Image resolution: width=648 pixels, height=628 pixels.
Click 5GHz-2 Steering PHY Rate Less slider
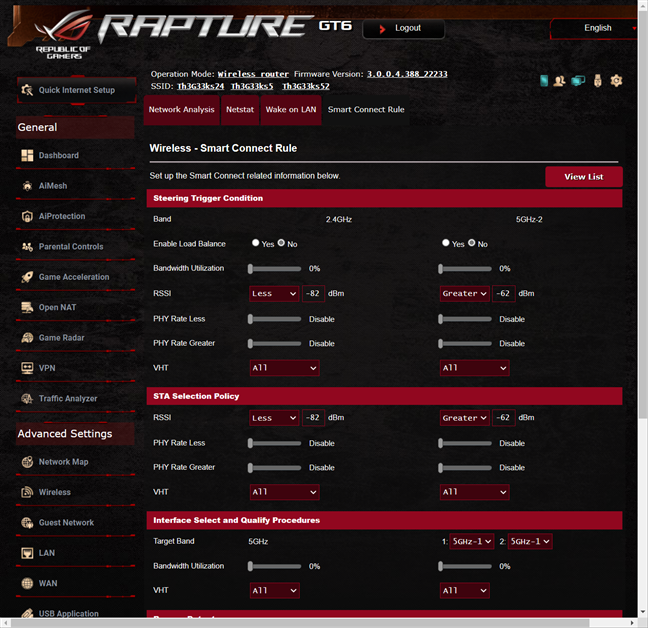[465, 319]
